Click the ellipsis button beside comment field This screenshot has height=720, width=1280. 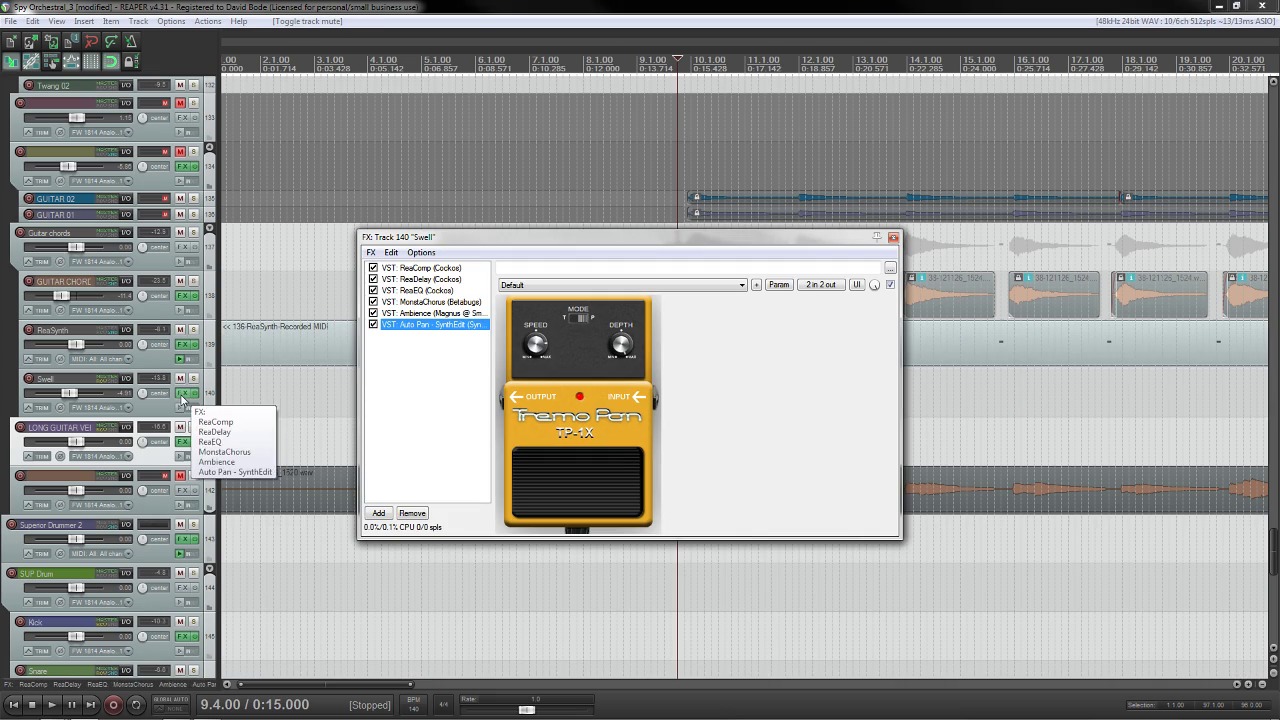(x=890, y=268)
